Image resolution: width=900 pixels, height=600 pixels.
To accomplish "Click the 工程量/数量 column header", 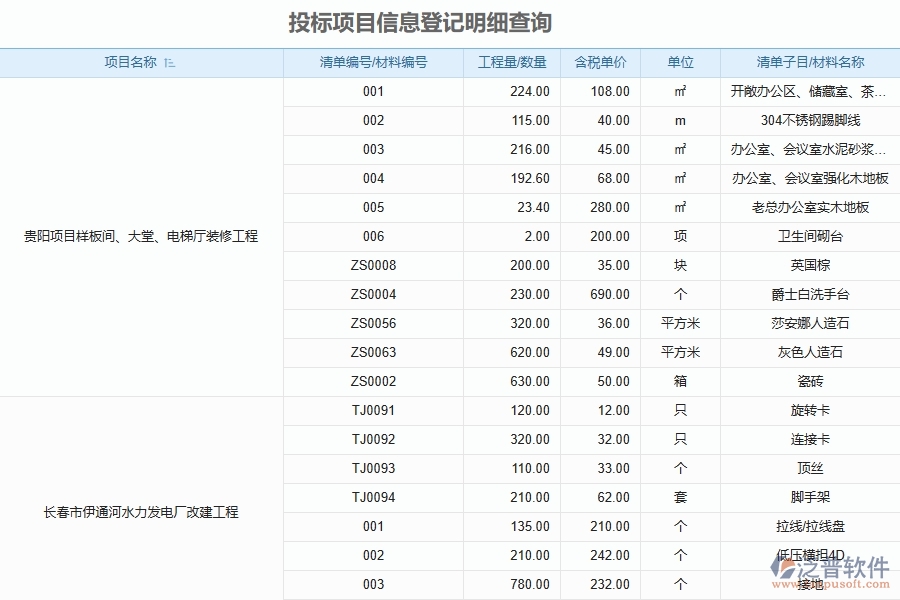I will coord(513,62).
